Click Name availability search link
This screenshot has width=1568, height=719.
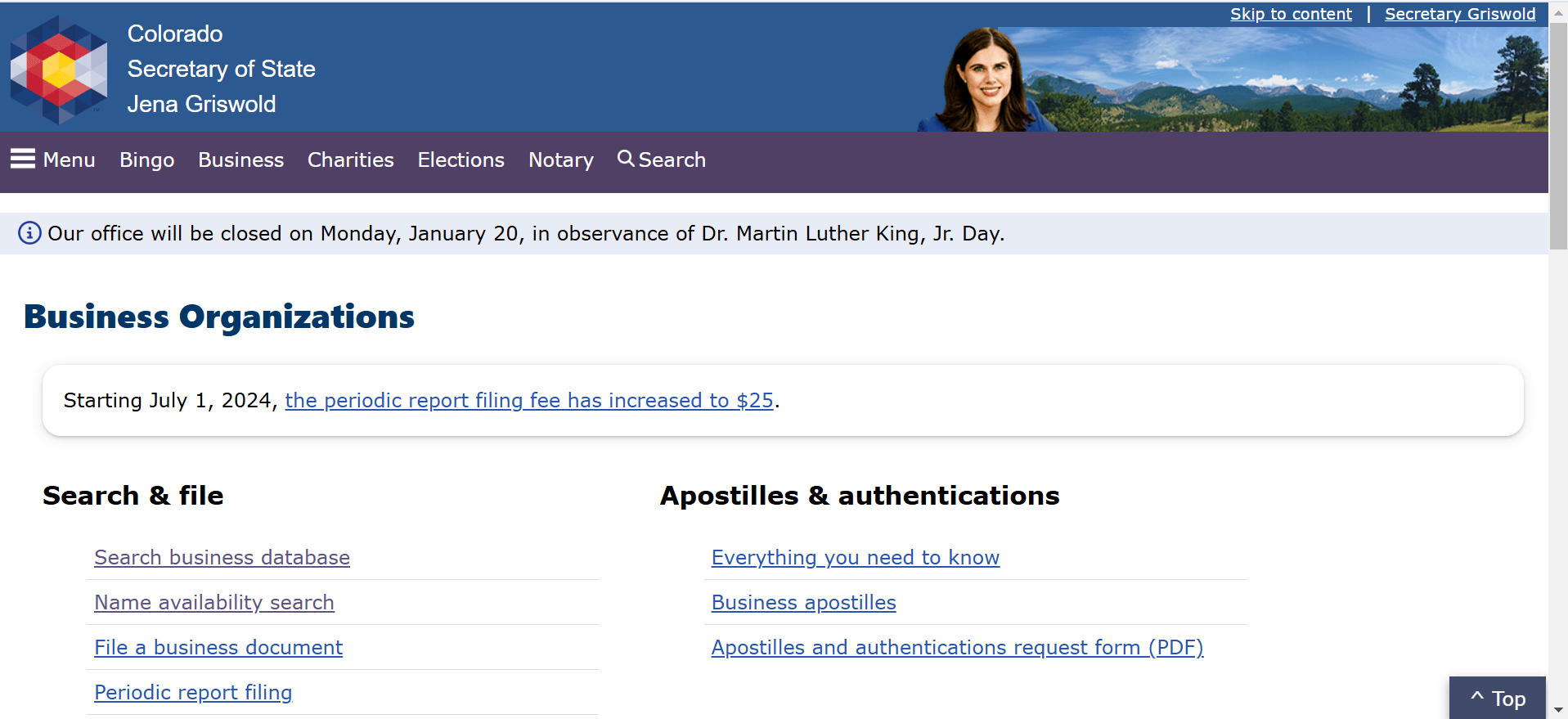tap(214, 602)
